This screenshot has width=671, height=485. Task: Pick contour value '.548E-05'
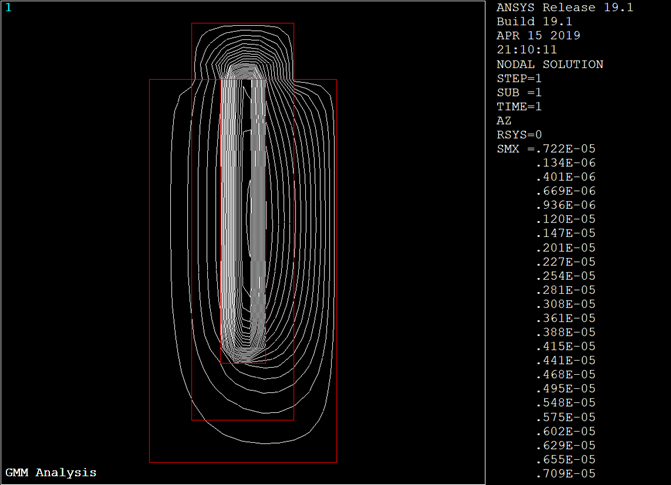(566, 403)
